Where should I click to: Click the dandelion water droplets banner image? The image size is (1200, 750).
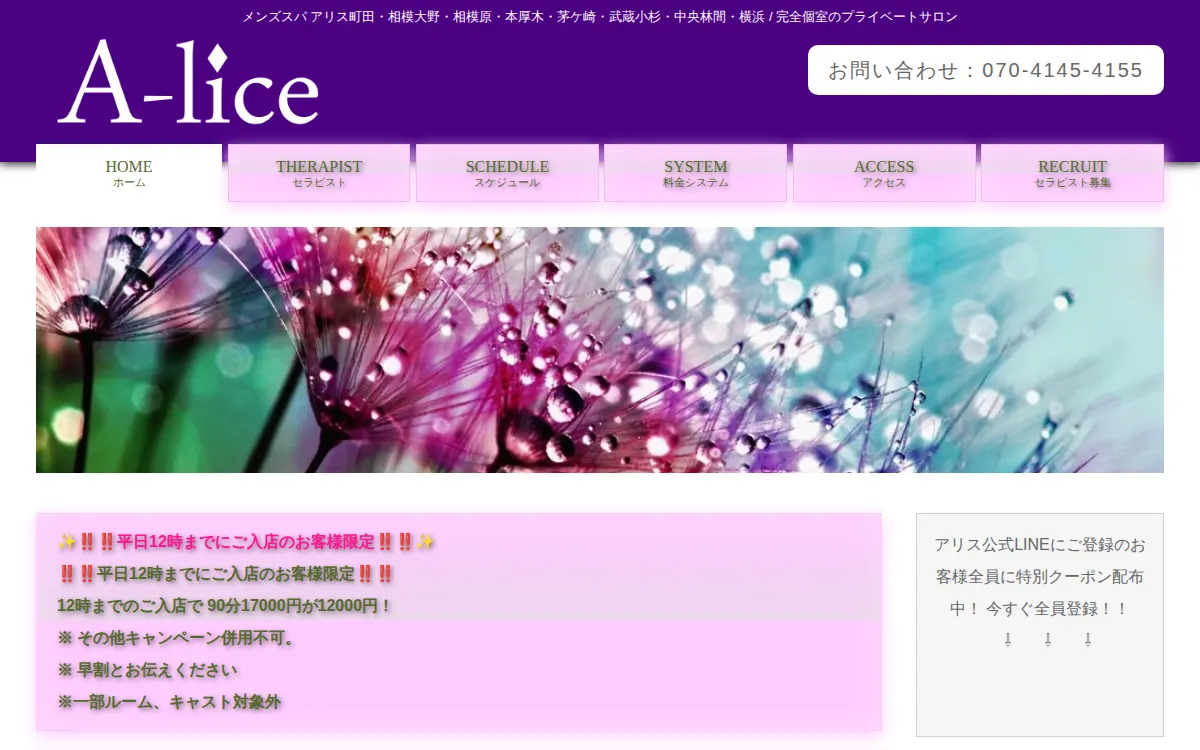(x=600, y=350)
